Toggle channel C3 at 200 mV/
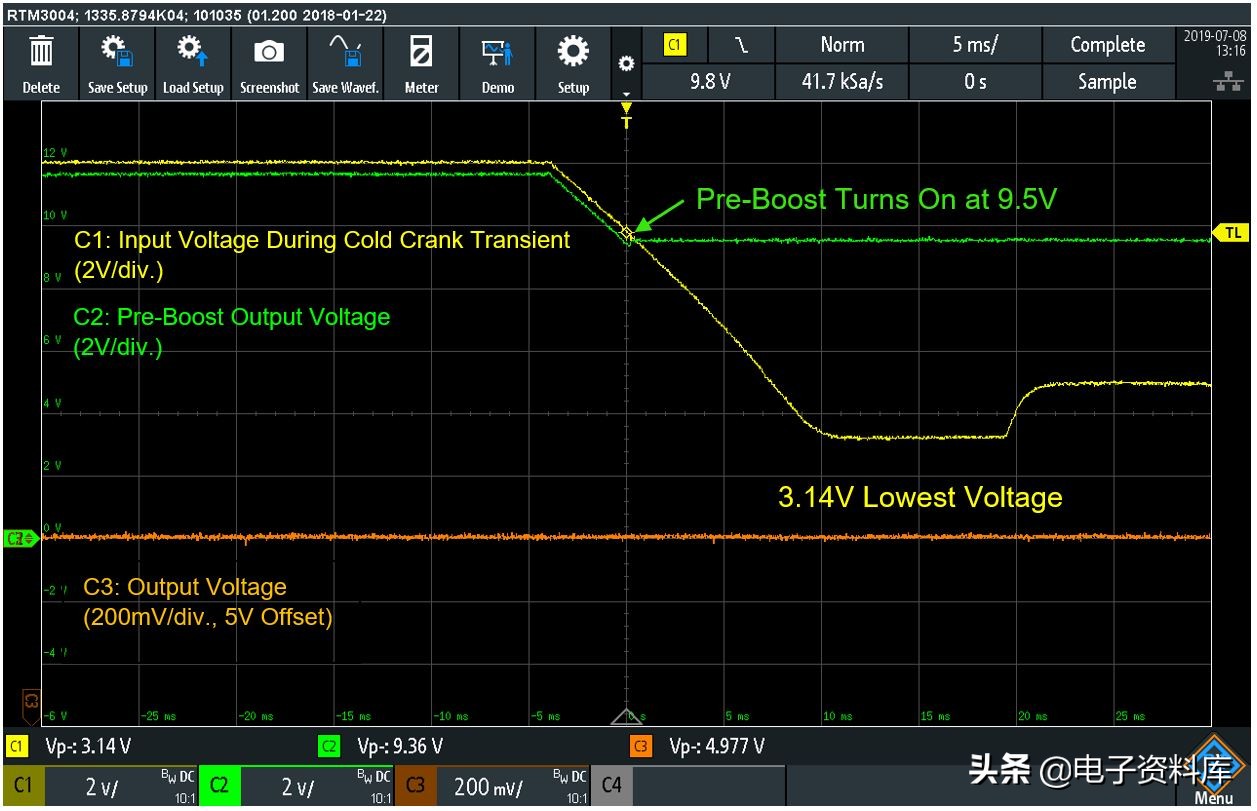Viewport: 1257px width, 811px height. 493,788
